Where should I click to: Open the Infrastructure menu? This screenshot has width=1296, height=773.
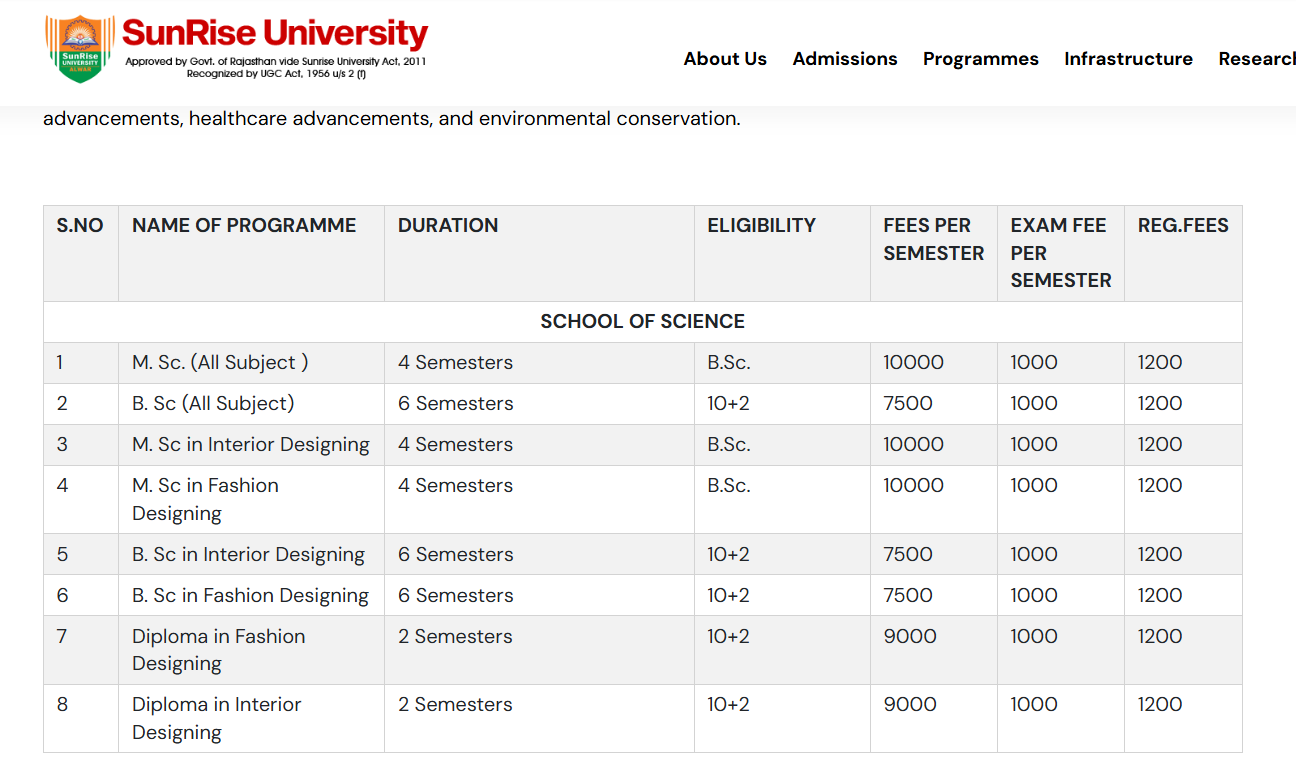1128,59
